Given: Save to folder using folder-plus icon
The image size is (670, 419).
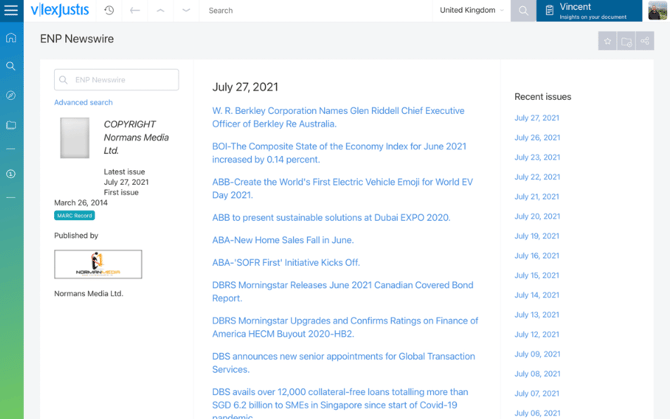Looking at the screenshot, I should point(626,41).
